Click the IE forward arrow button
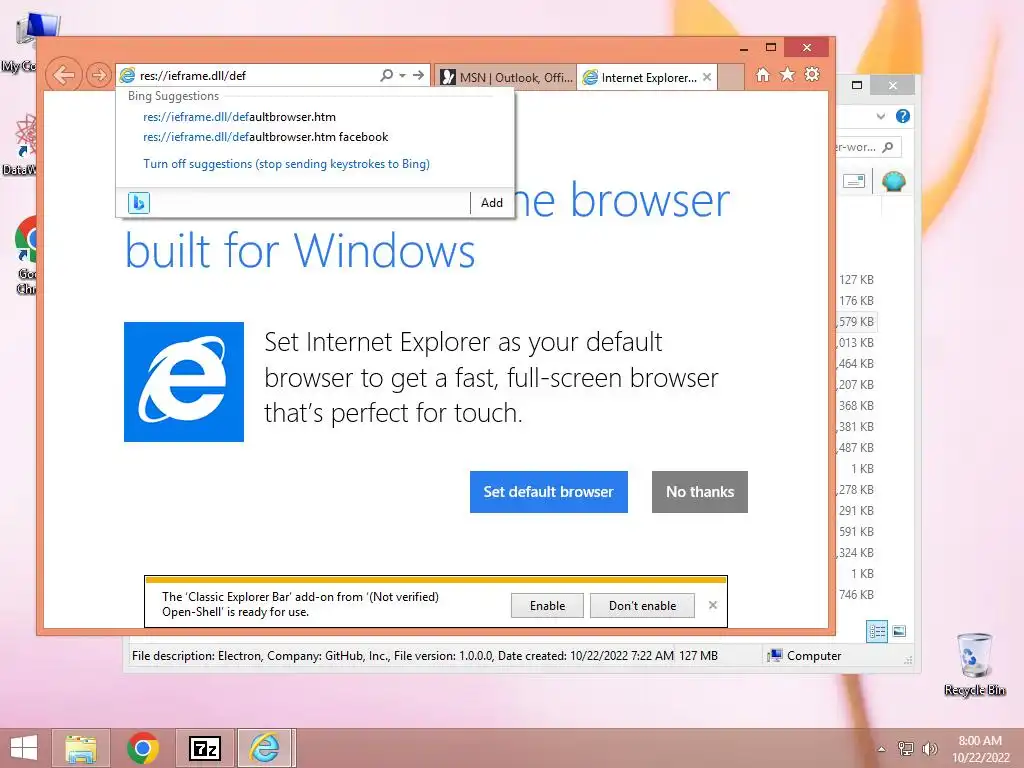1024x768 pixels. tap(99, 75)
